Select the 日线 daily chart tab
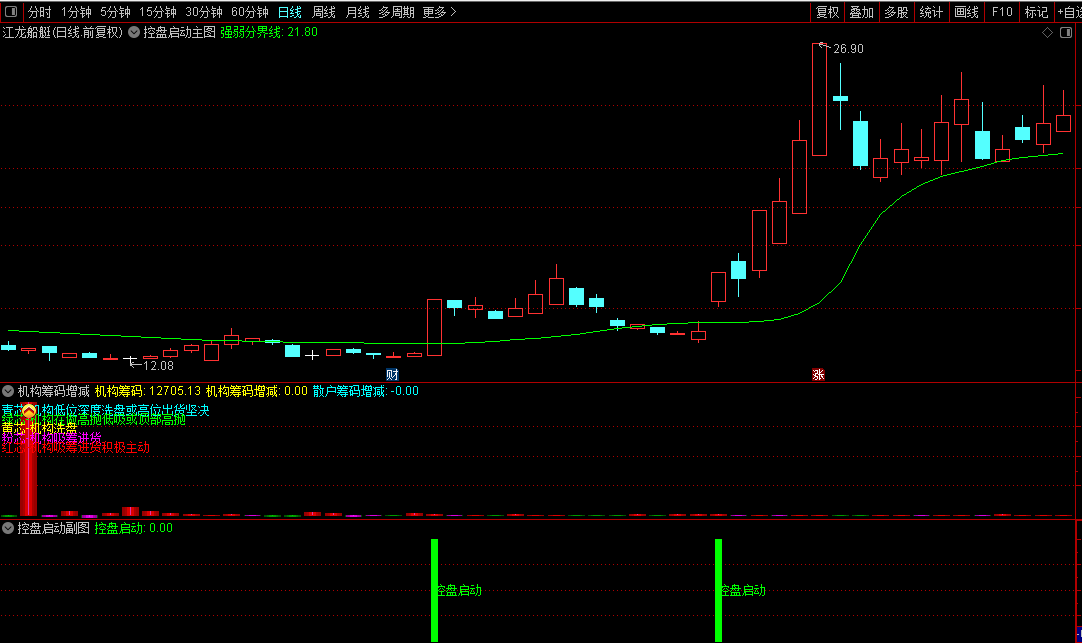The image size is (1082, 643). (x=290, y=12)
